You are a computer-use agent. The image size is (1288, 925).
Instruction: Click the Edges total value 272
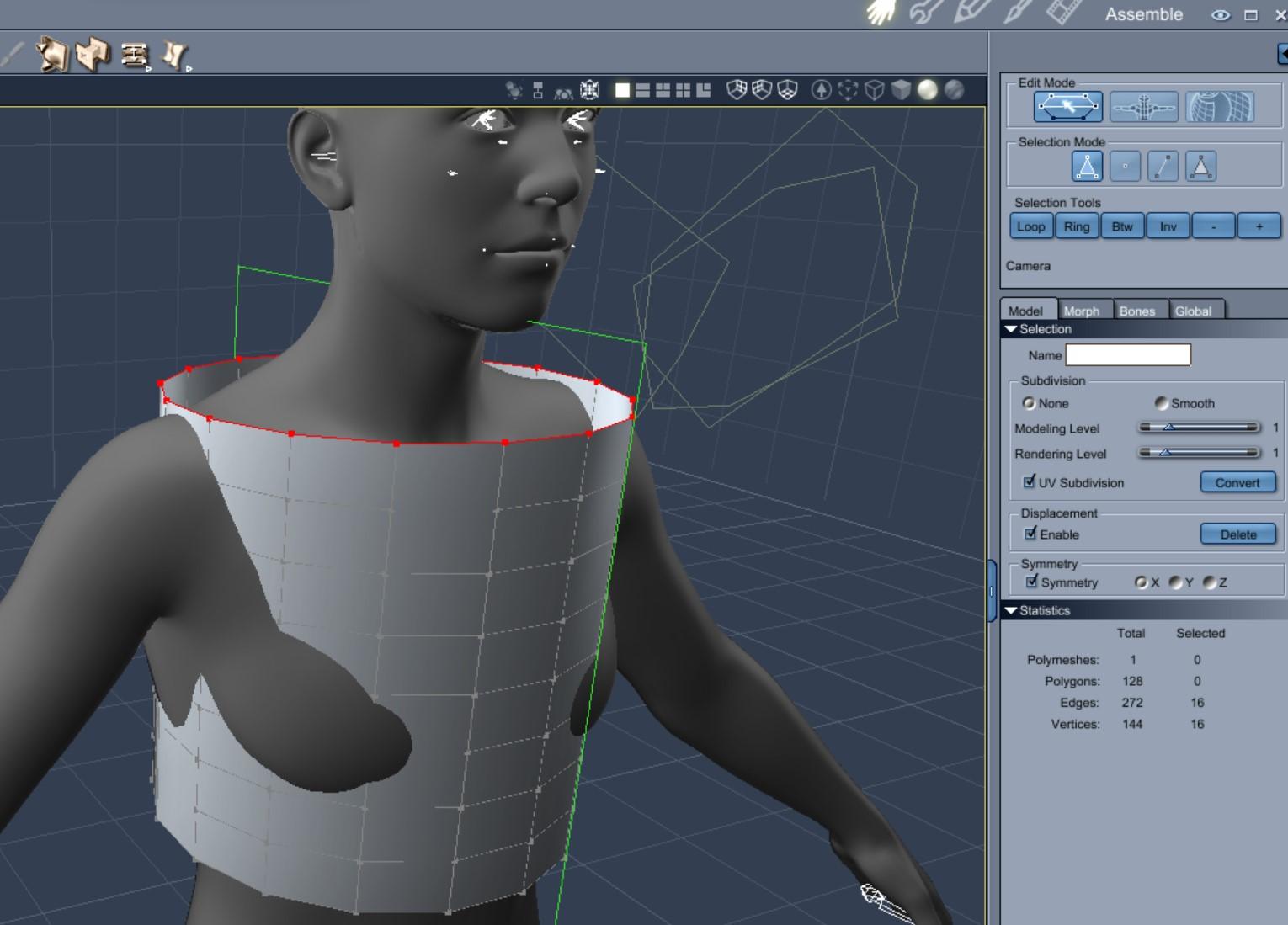(1132, 703)
